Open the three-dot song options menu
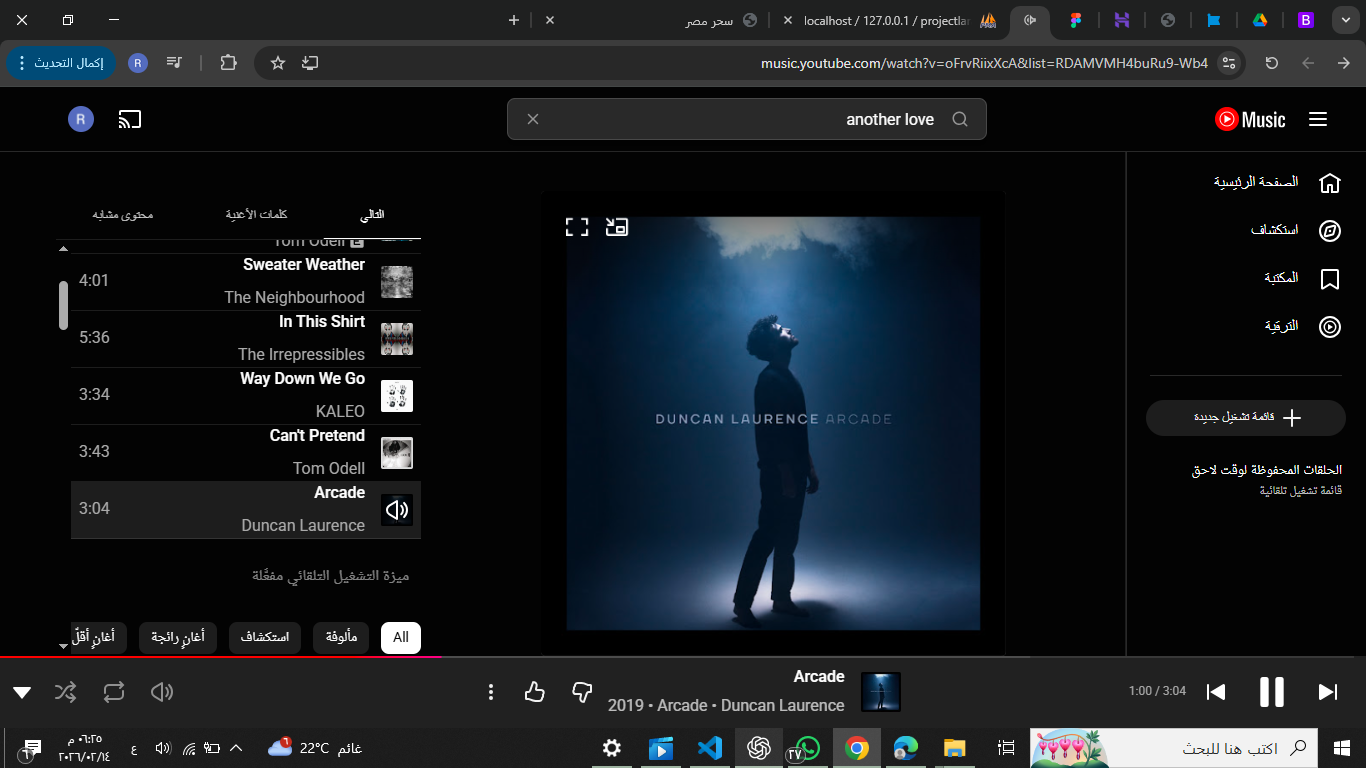1366x768 pixels. click(490, 692)
